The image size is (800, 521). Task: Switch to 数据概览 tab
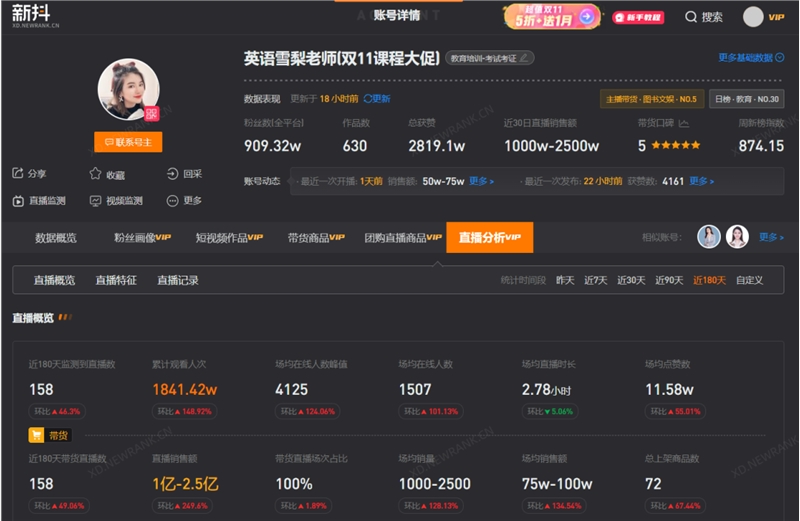(x=56, y=238)
